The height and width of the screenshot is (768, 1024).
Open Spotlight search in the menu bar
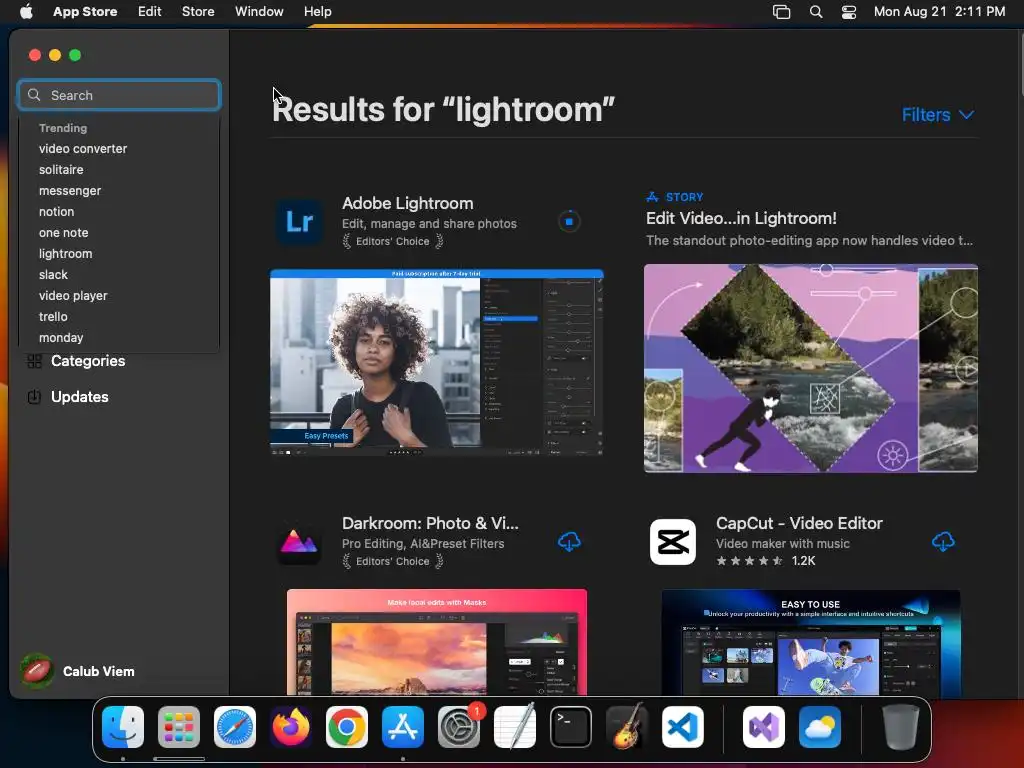[x=816, y=12]
